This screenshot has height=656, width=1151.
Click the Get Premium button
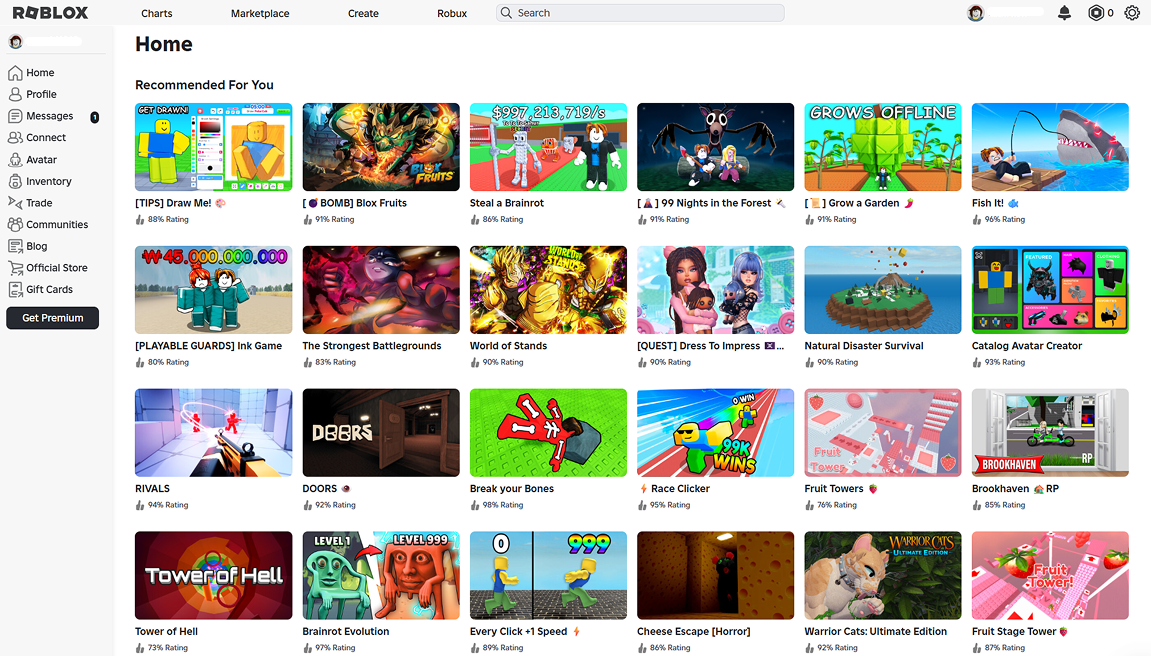(x=52, y=318)
